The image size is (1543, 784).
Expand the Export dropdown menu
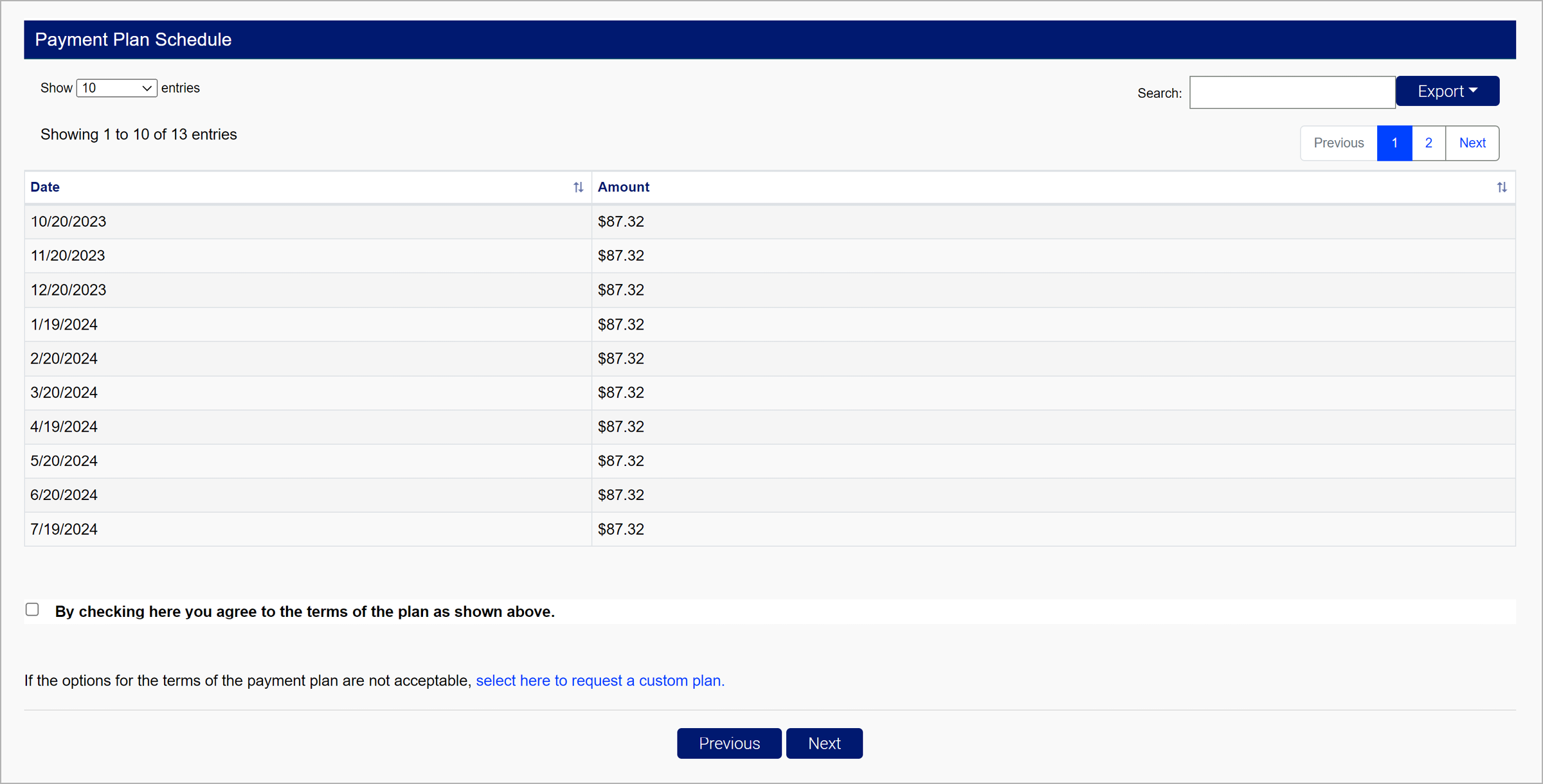pos(1447,91)
